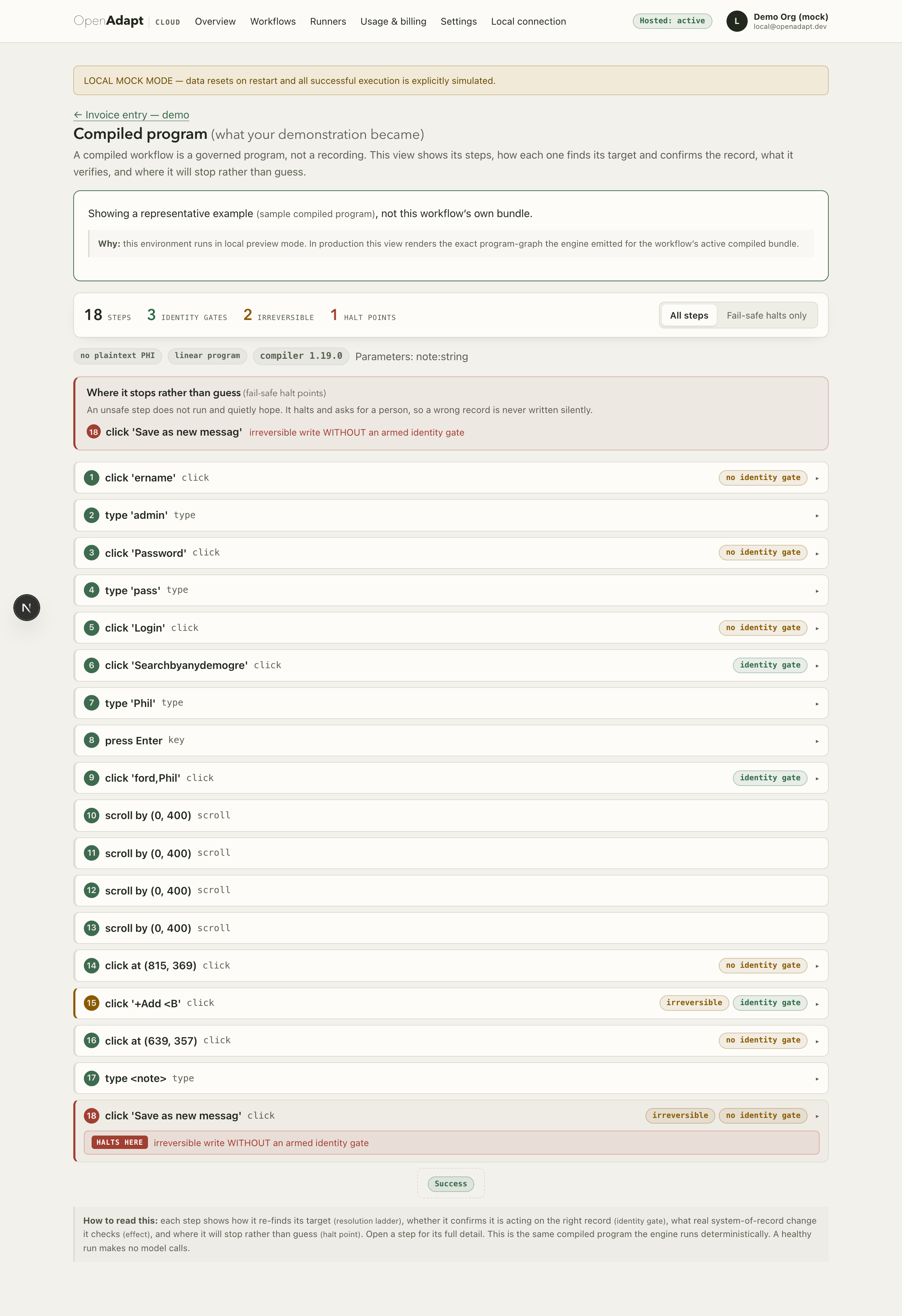
Task: Open Settings nav item
Action: [459, 21]
